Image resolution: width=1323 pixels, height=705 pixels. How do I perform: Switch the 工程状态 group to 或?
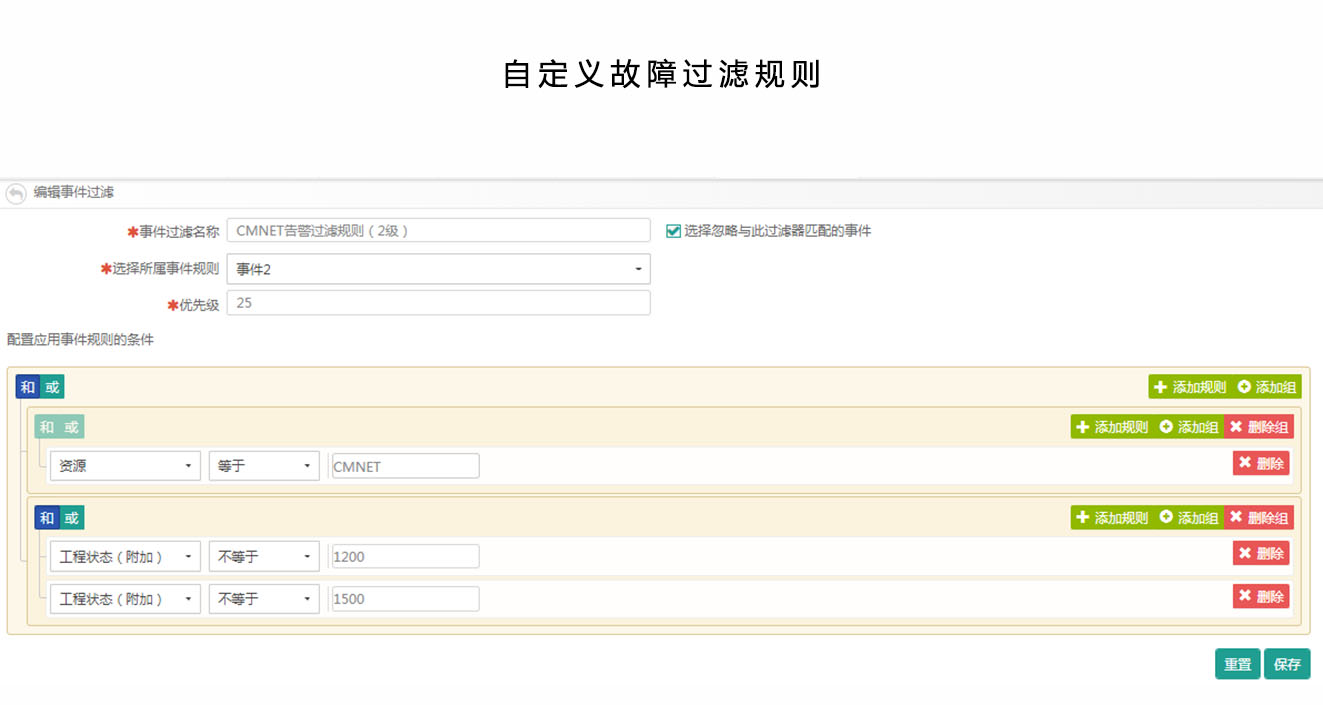click(x=72, y=517)
